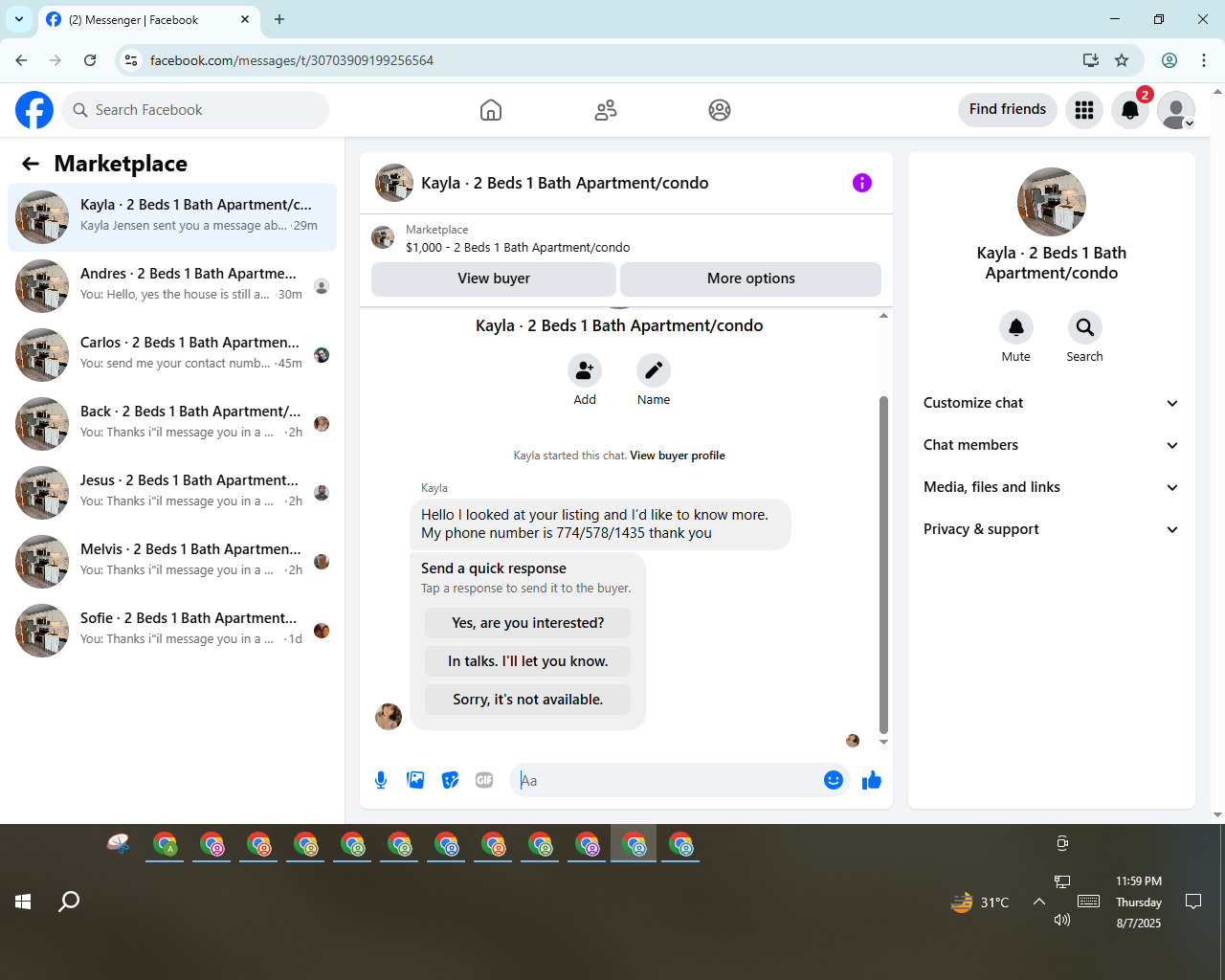Open the View buyer profile link
This screenshot has height=980, width=1225.
tap(678, 456)
